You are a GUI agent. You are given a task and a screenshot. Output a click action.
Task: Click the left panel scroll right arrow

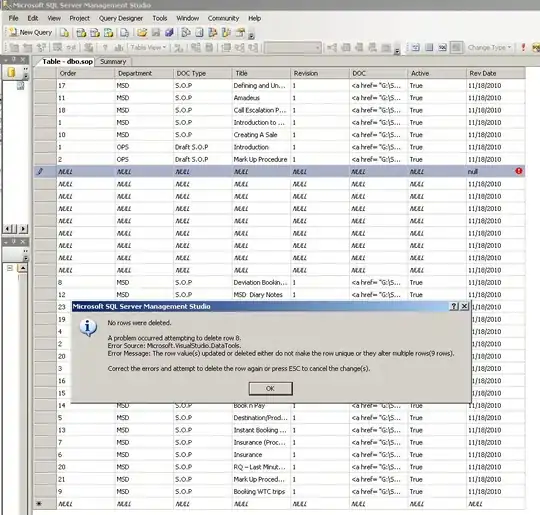[x=23, y=228]
